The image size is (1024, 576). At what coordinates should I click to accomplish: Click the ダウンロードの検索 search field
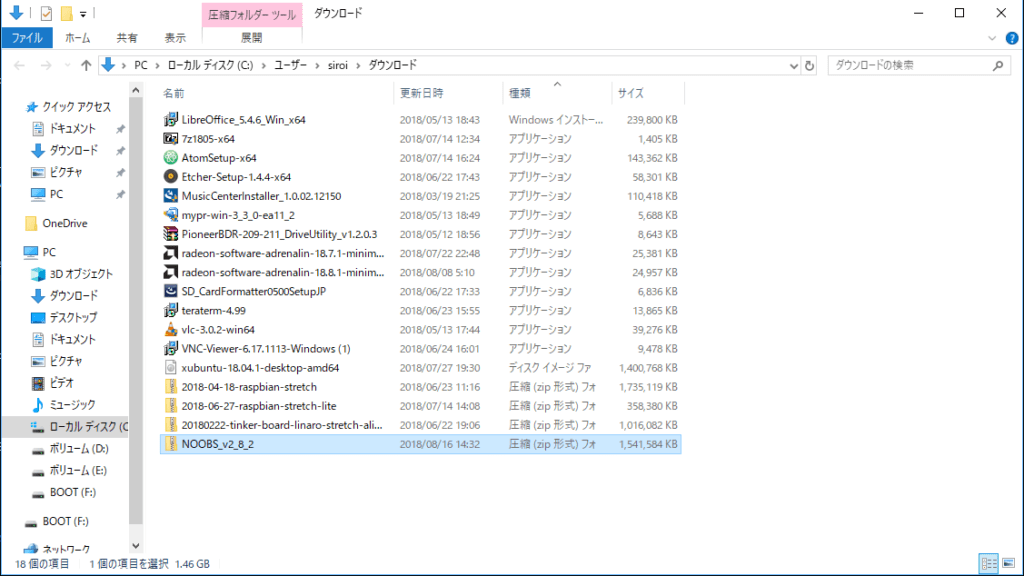click(x=910, y=65)
